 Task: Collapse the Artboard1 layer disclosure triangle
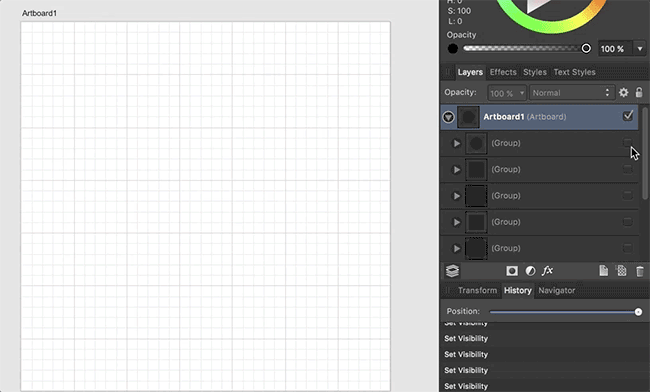pos(448,117)
